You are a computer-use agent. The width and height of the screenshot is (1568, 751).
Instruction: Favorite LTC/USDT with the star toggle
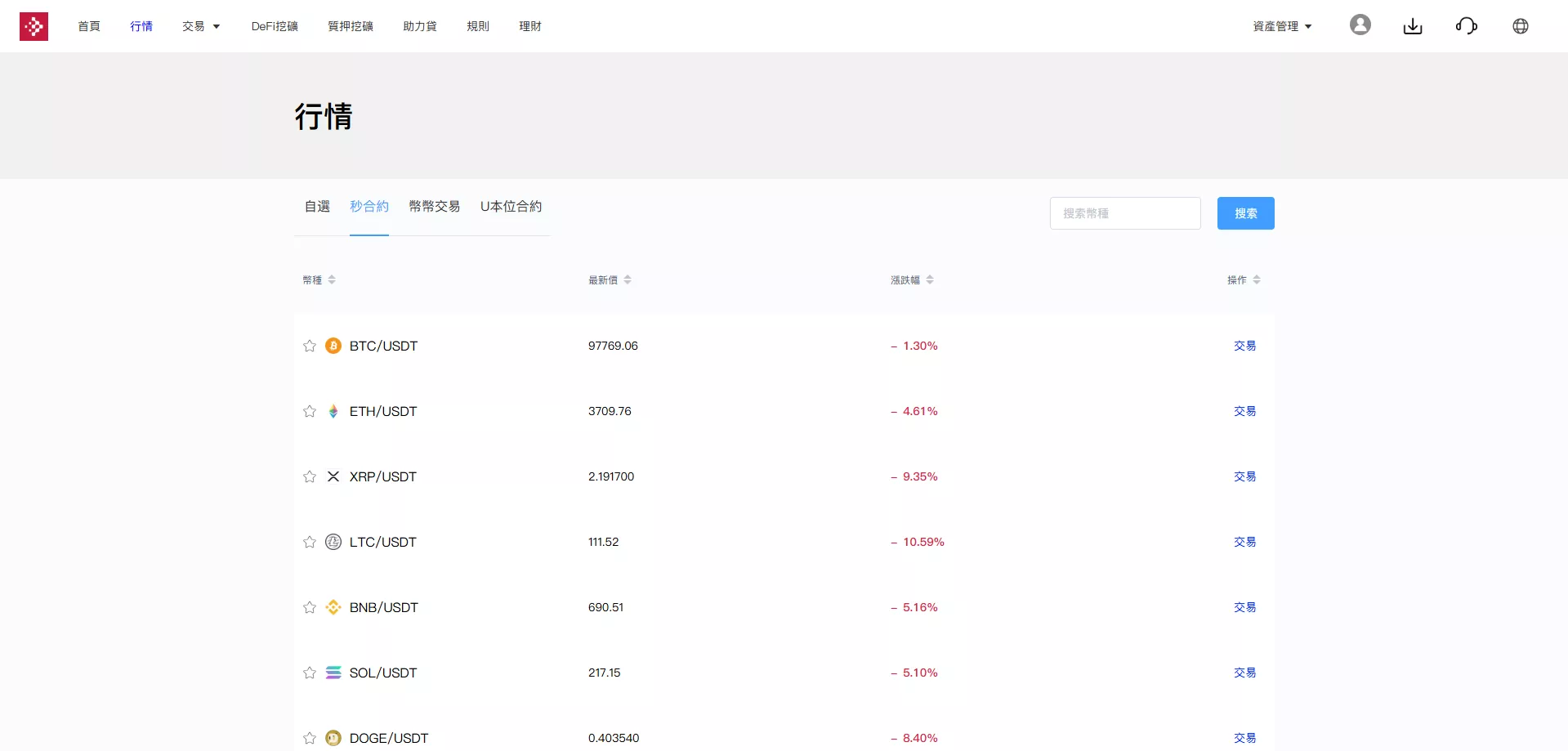(x=309, y=542)
